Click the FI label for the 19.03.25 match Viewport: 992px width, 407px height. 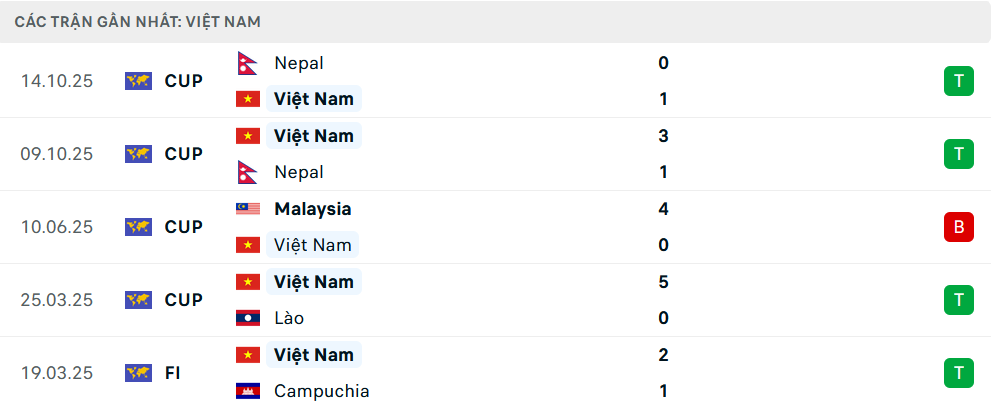(173, 373)
